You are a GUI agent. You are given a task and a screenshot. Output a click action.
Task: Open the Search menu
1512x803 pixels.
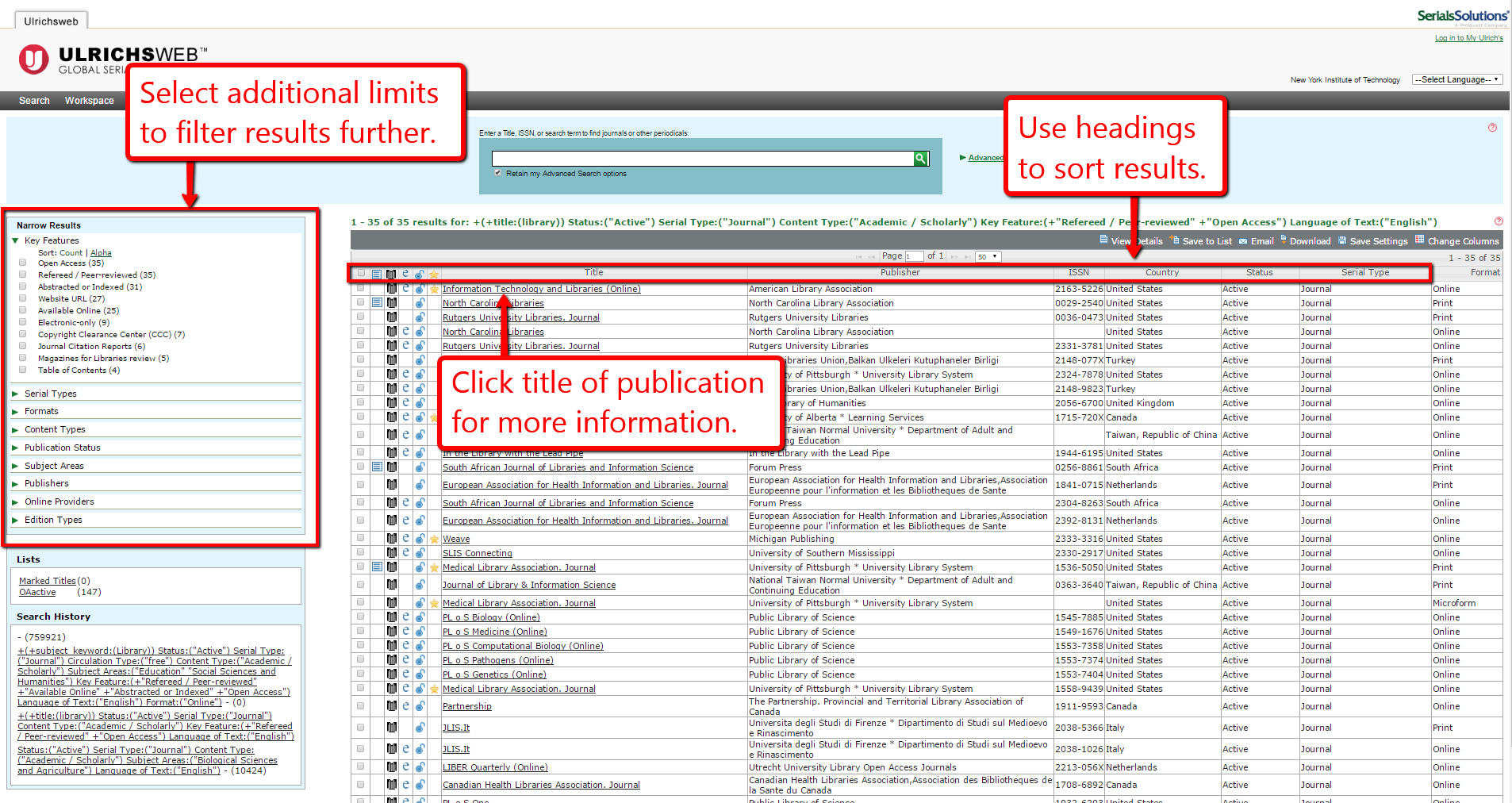tap(34, 101)
